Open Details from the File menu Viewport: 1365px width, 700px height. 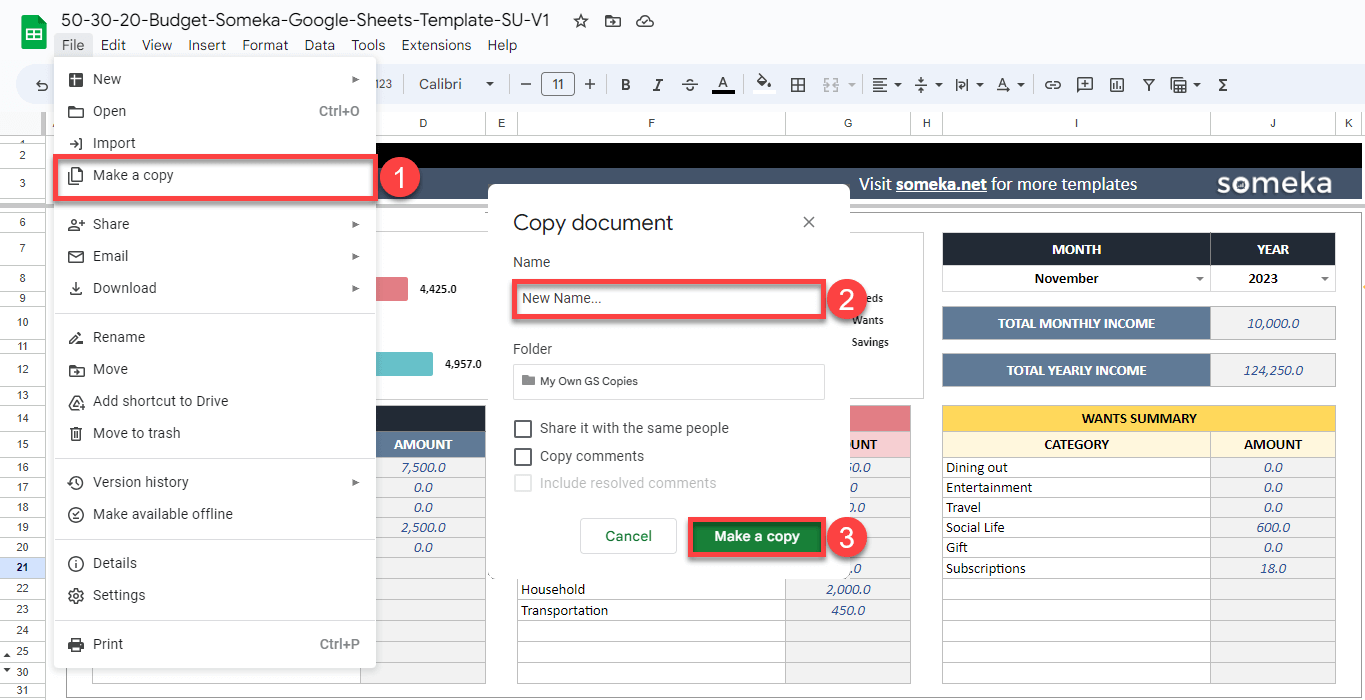click(x=214, y=563)
